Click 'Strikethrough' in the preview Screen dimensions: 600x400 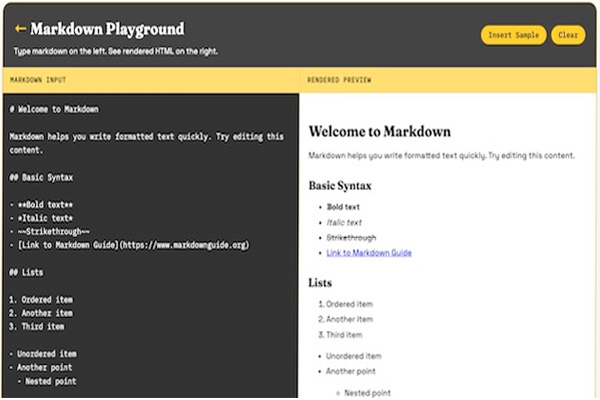tap(351, 238)
